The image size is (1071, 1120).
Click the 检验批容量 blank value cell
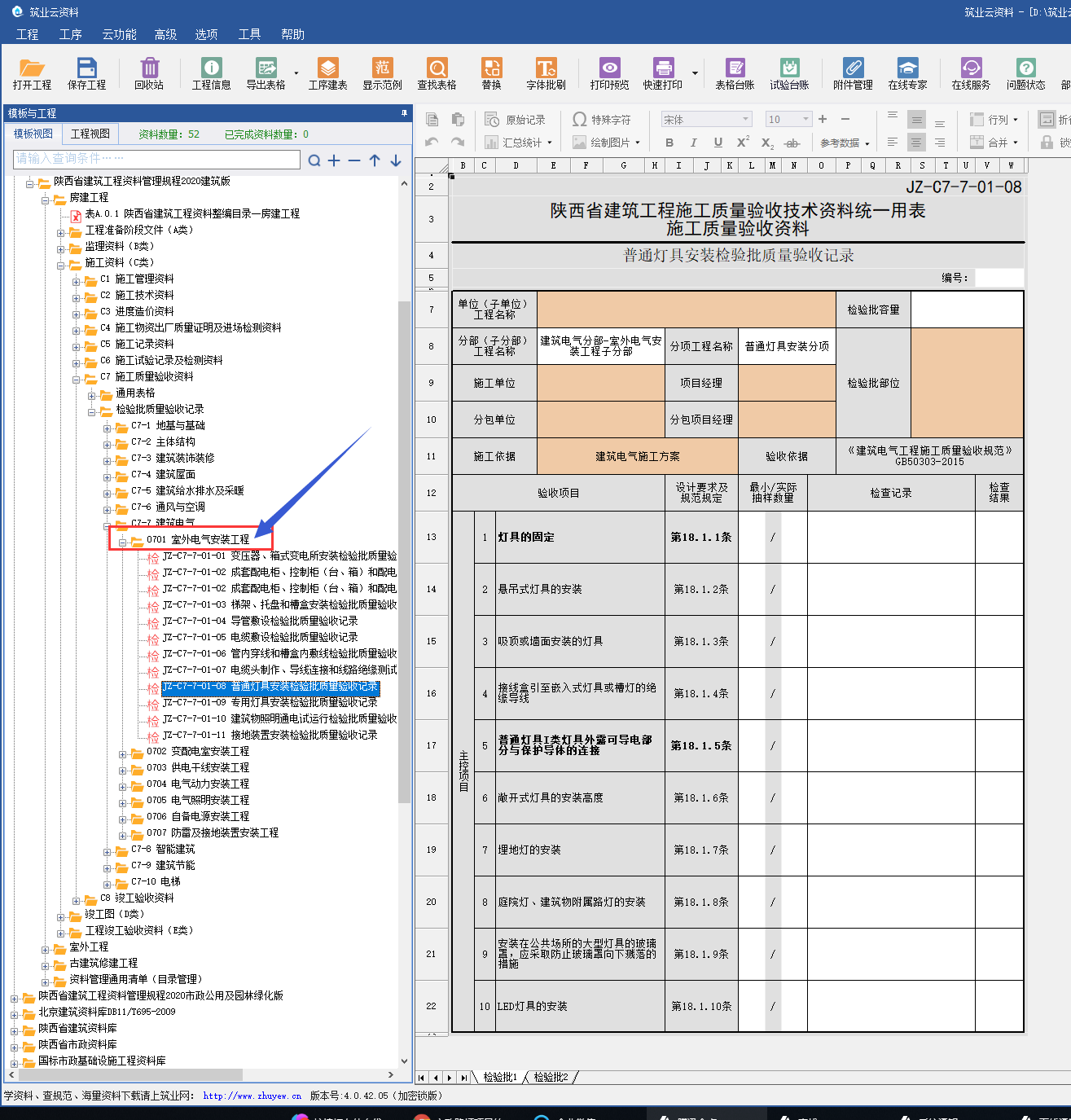tap(966, 310)
